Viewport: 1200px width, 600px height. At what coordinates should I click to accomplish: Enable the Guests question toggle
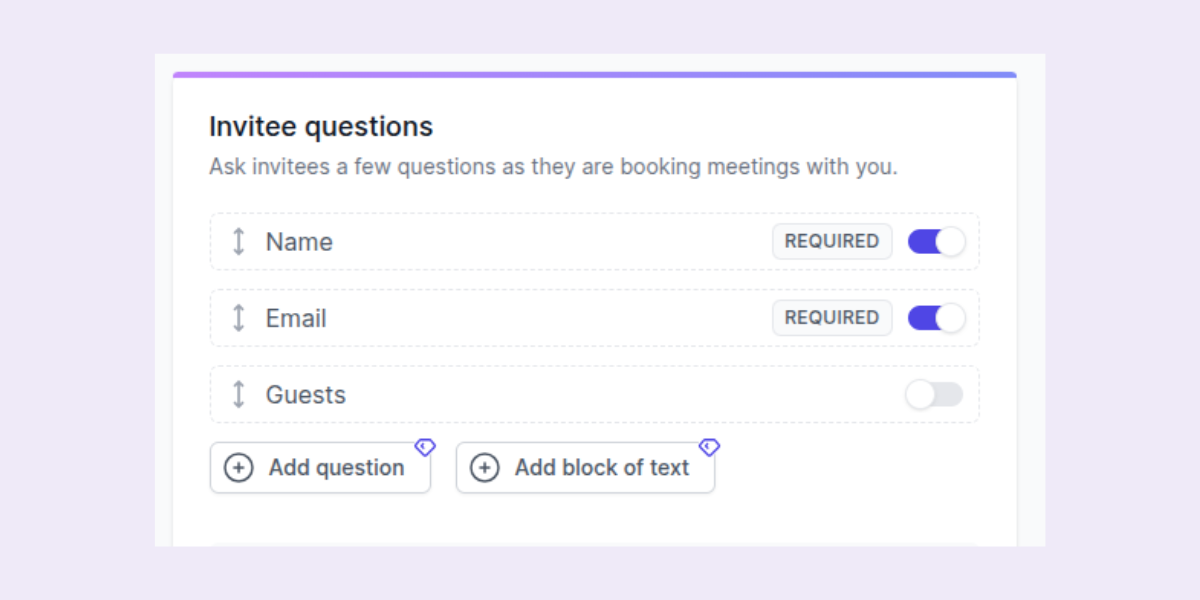(934, 394)
